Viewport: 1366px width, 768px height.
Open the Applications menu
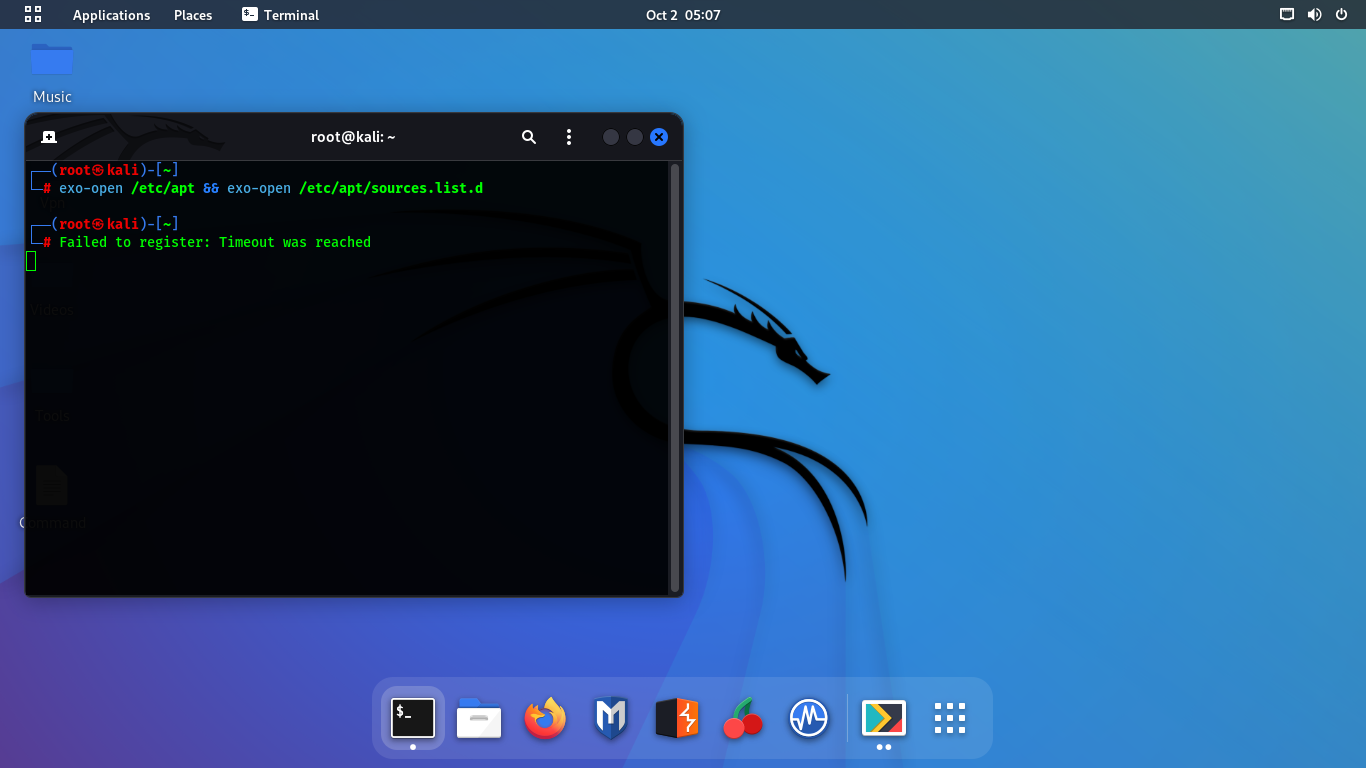point(111,14)
